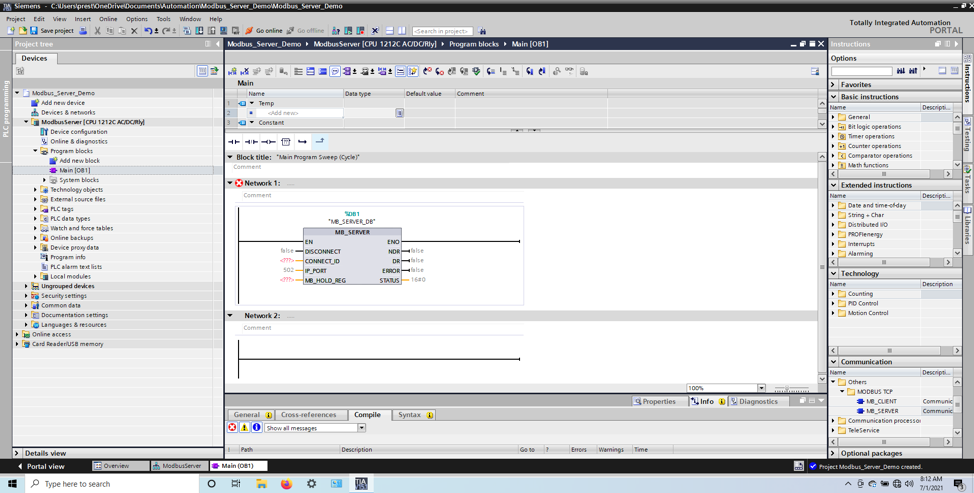Undo the last action with the undo arrow
Screen dimensions: 974x493
148,30
